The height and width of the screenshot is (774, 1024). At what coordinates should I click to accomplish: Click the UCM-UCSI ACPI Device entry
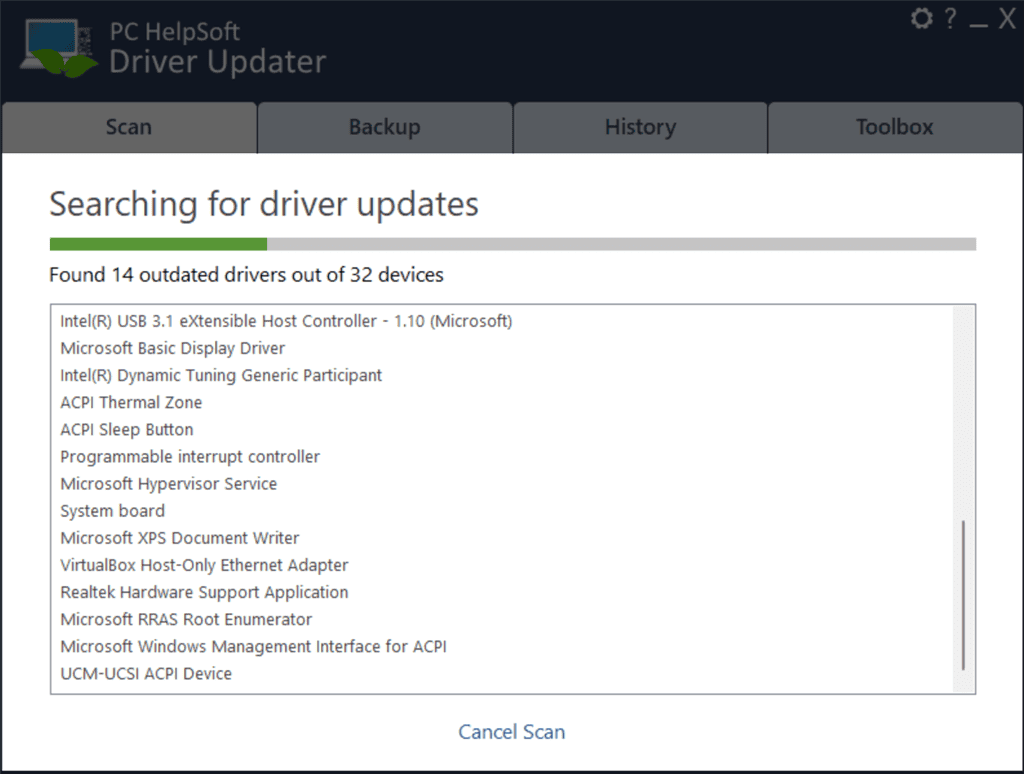[x=146, y=673]
